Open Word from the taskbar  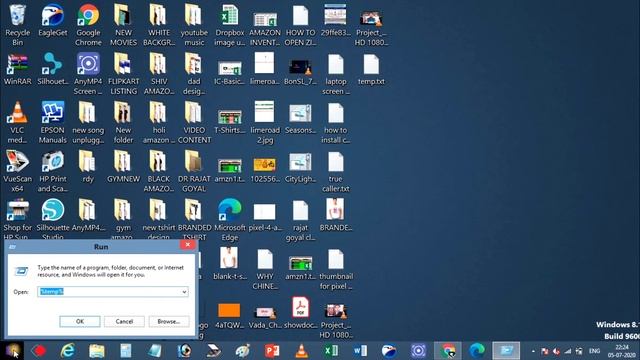pyautogui.click(x=360, y=351)
